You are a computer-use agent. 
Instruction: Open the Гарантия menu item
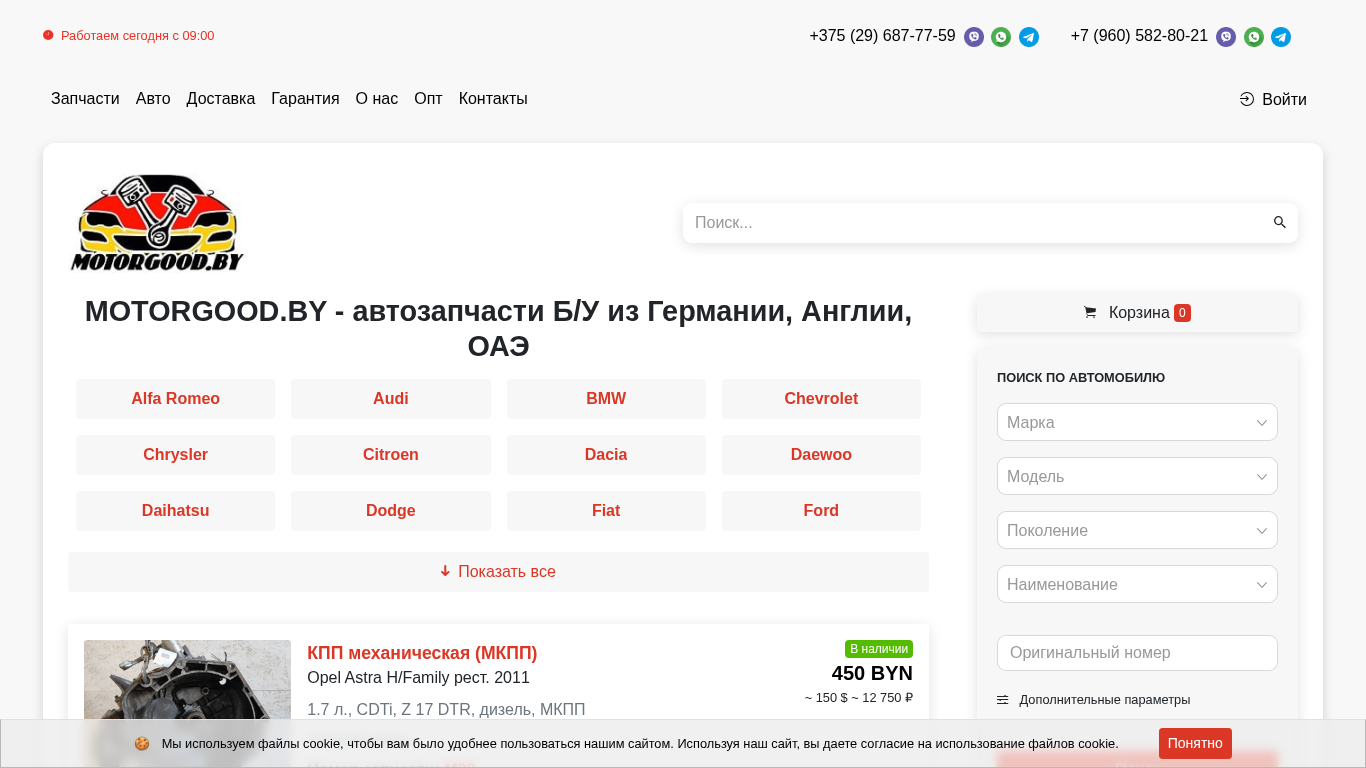[x=305, y=99]
